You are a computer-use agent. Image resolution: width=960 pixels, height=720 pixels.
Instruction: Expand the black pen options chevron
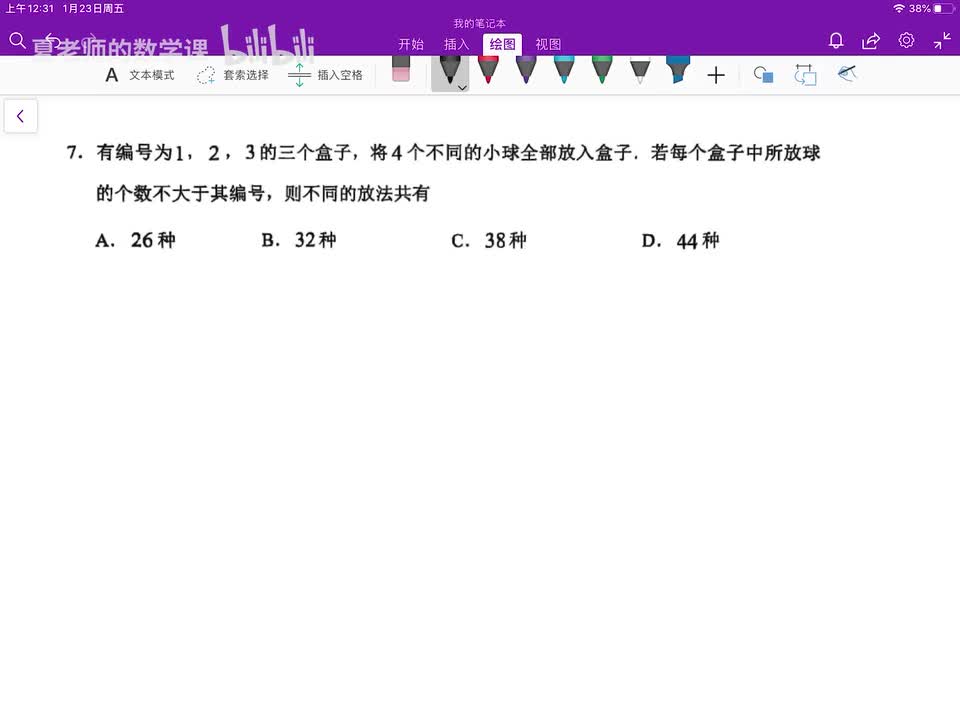point(463,88)
